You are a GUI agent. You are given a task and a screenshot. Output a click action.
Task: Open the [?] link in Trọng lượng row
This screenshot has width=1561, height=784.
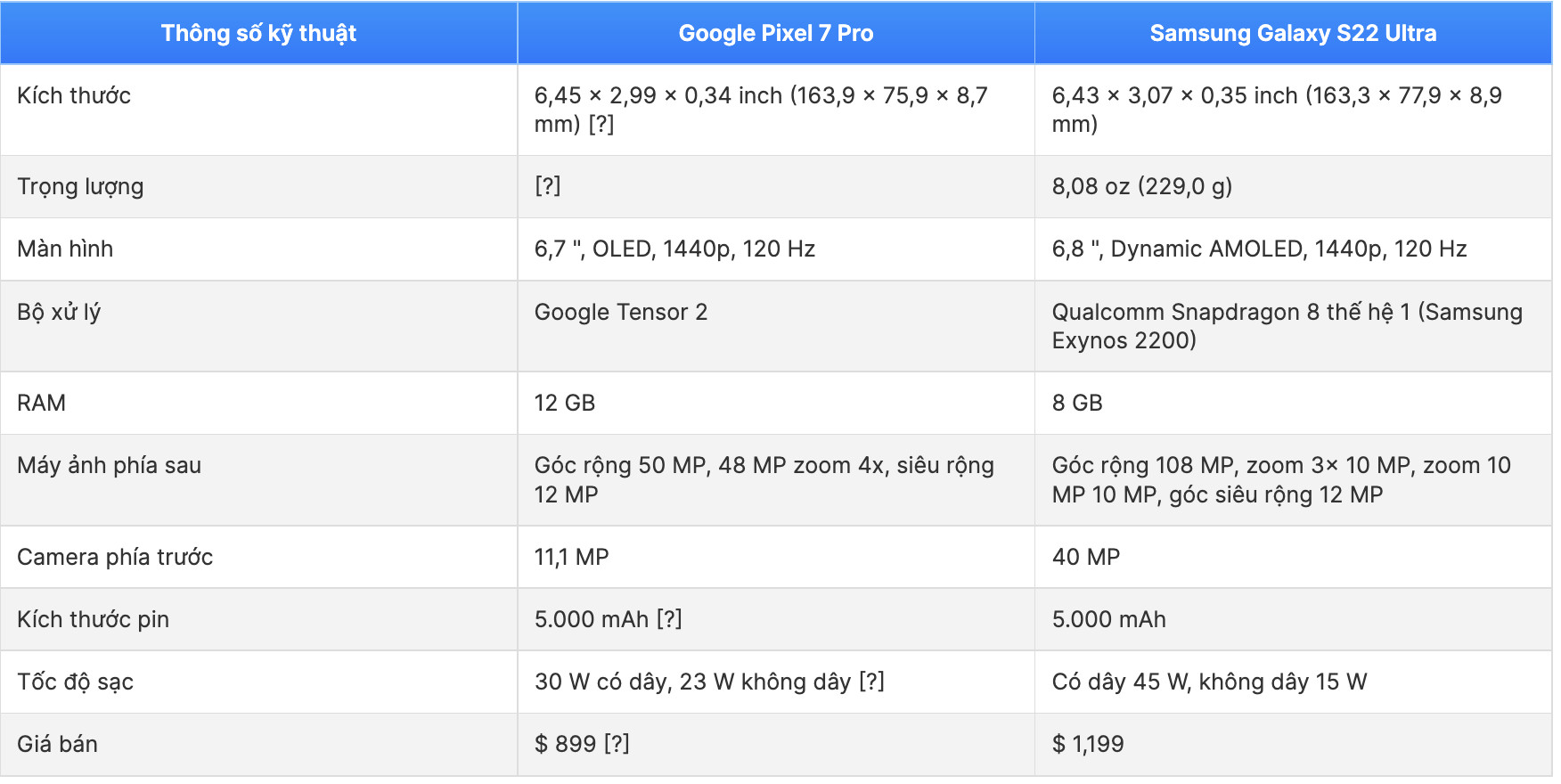pyautogui.click(x=548, y=186)
